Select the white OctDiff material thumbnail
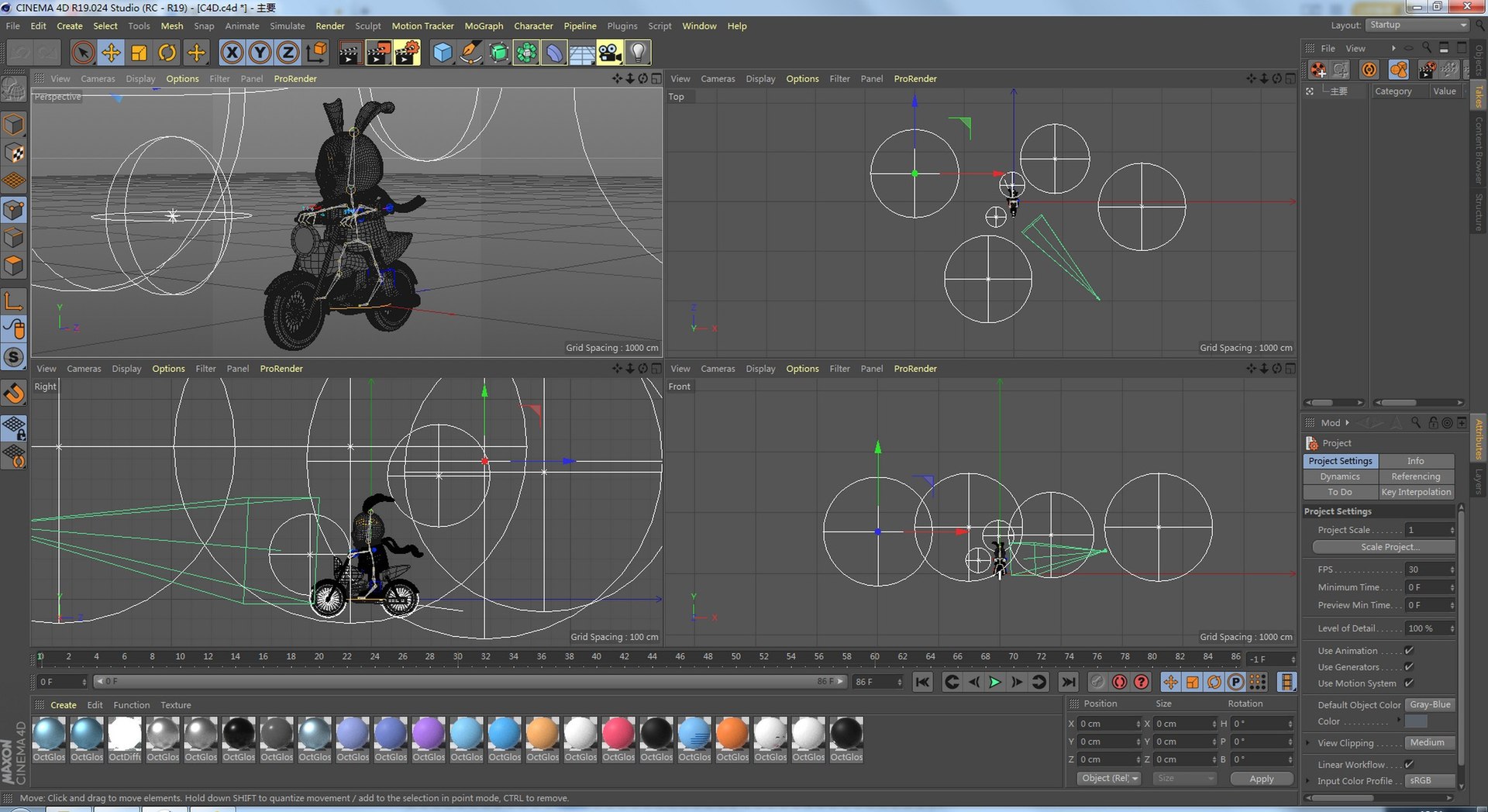Viewport: 1488px width, 812px height. [125, 734]
